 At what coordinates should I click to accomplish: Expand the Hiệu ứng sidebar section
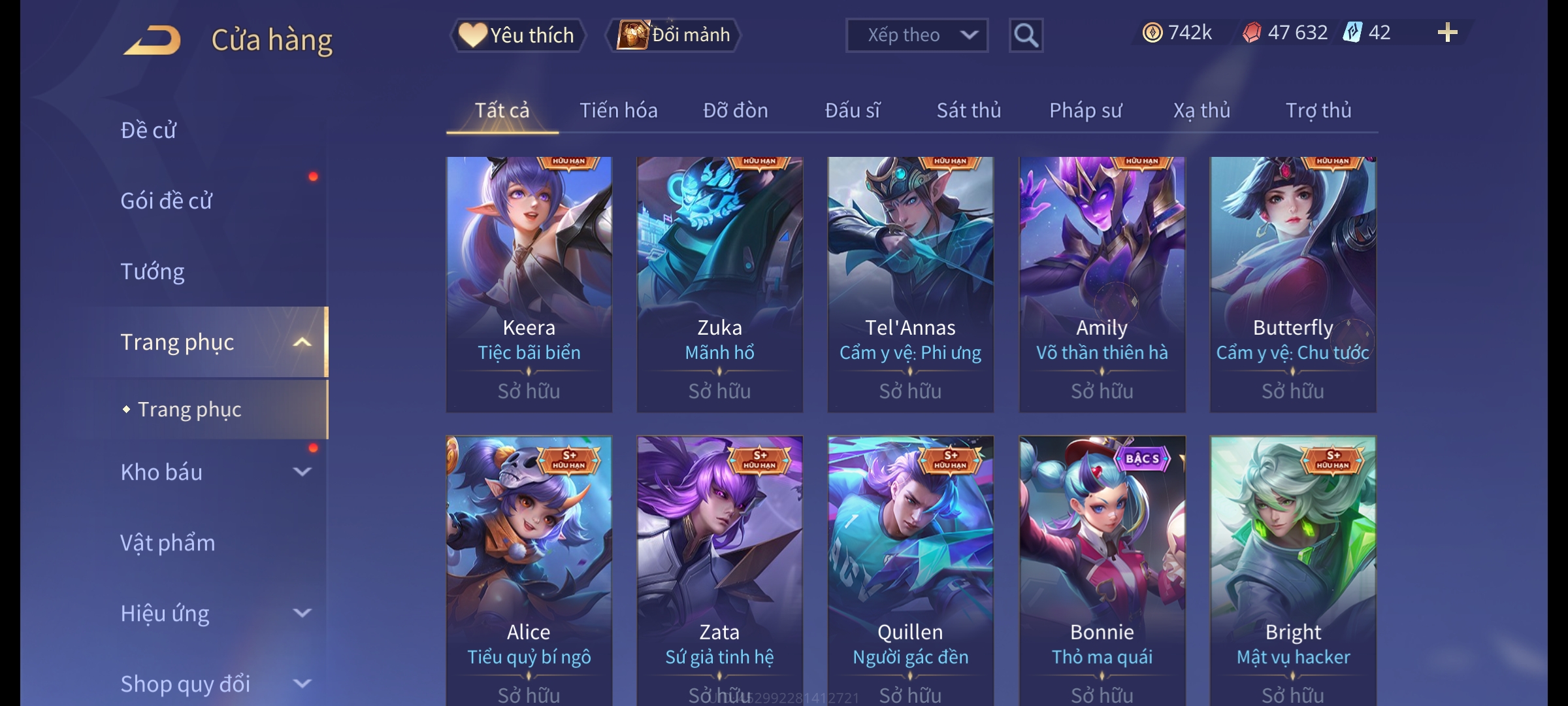coord(302,613)
